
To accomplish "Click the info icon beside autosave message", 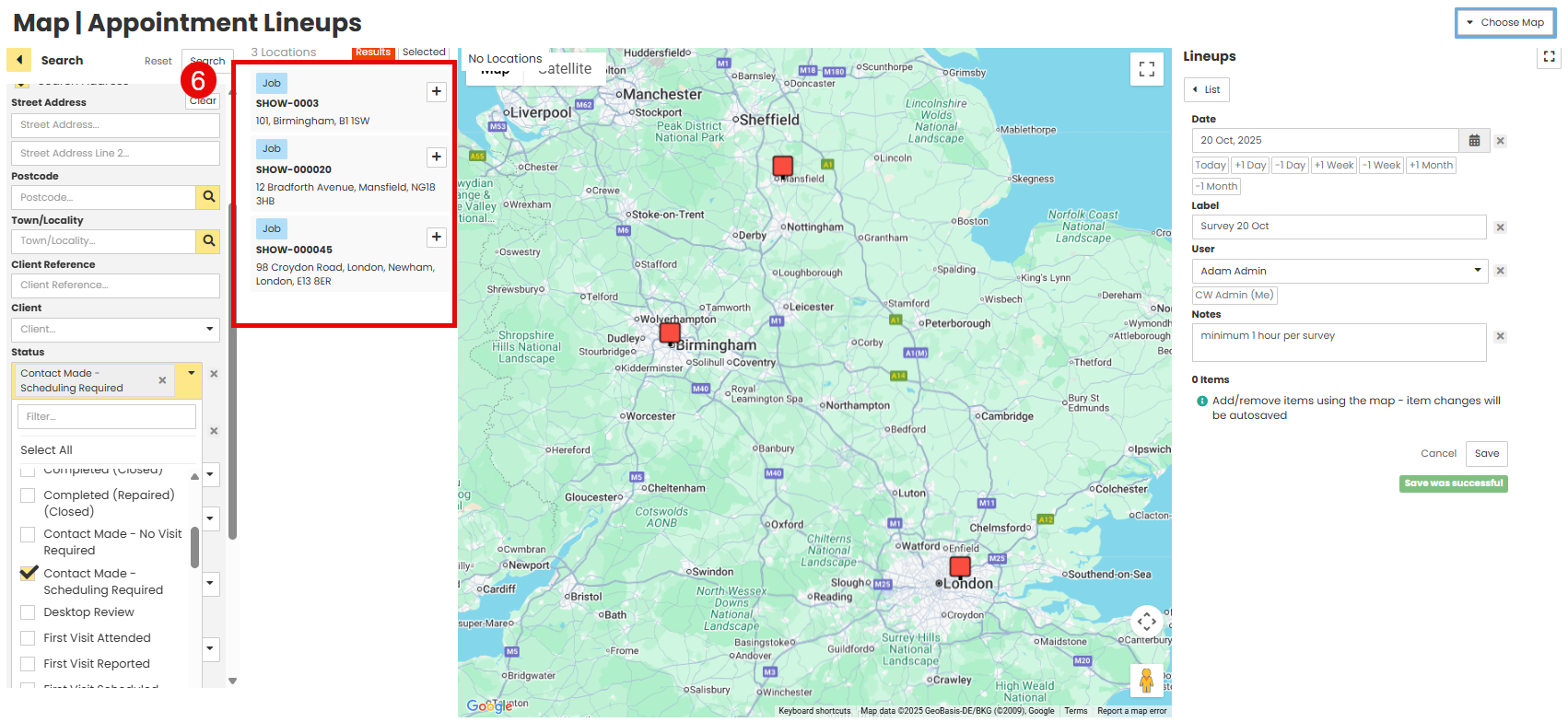I will click(1201, 402).
